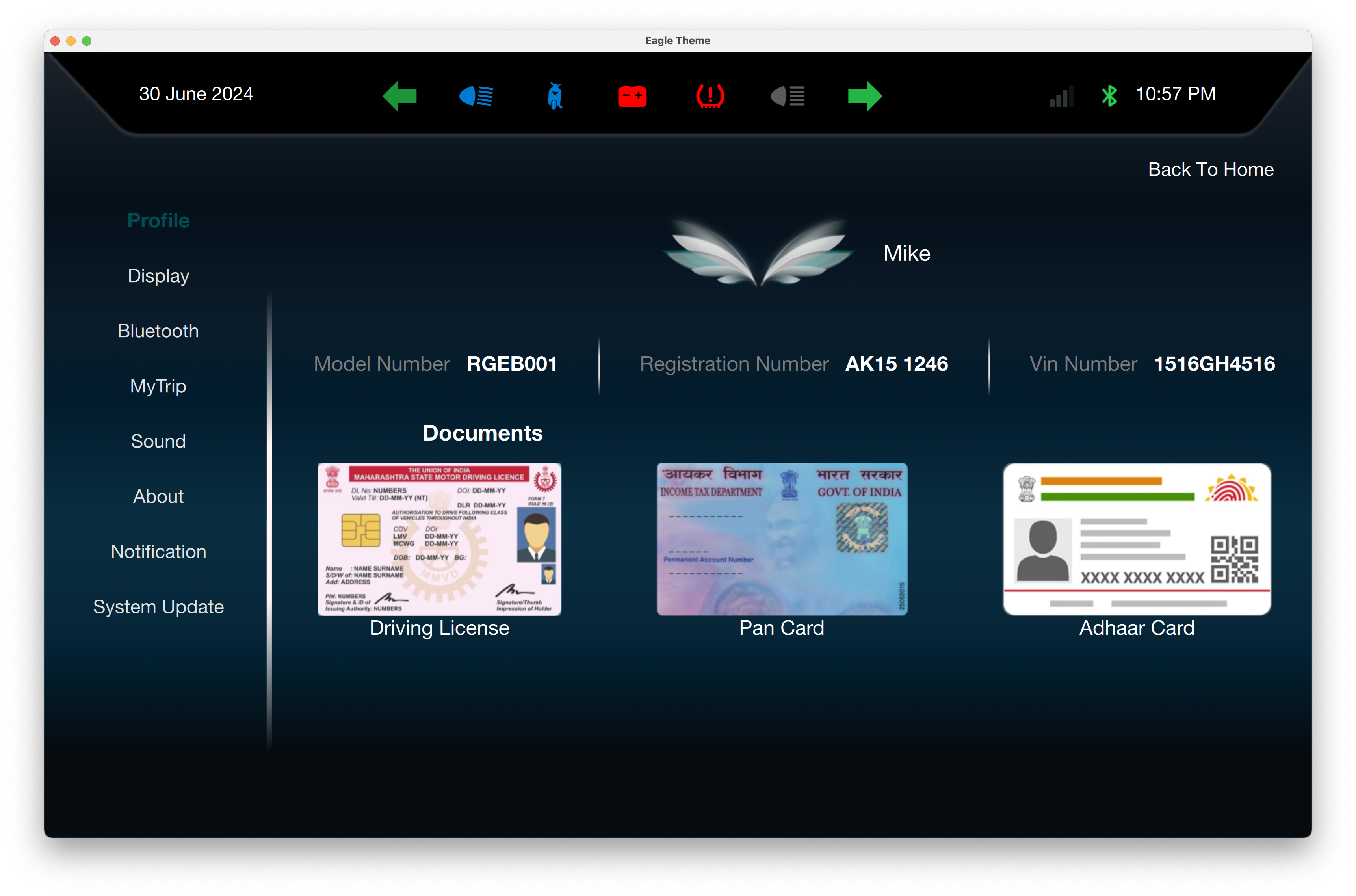Click Vin number value 1516GH4516
1356x896 pixels.
tap(1214, 364)
